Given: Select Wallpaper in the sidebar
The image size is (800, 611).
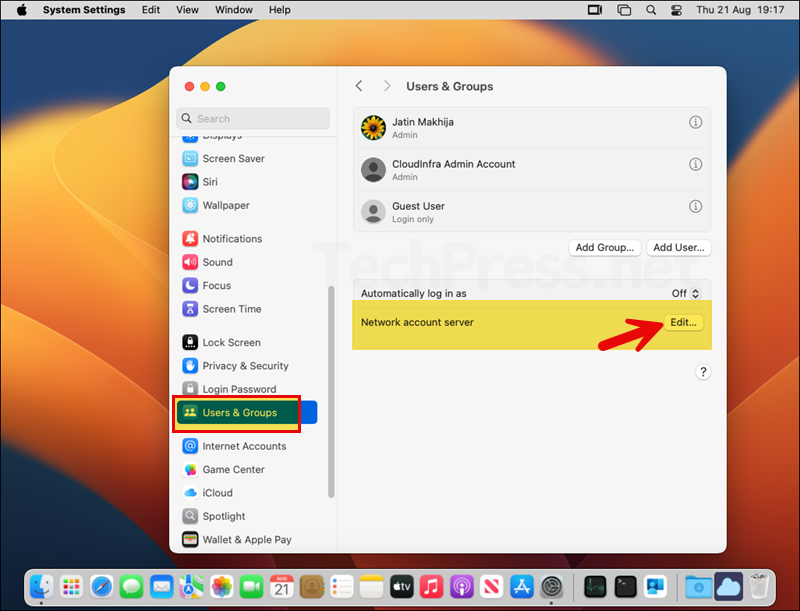Looking at the screenshot, I should coord(216,206).
